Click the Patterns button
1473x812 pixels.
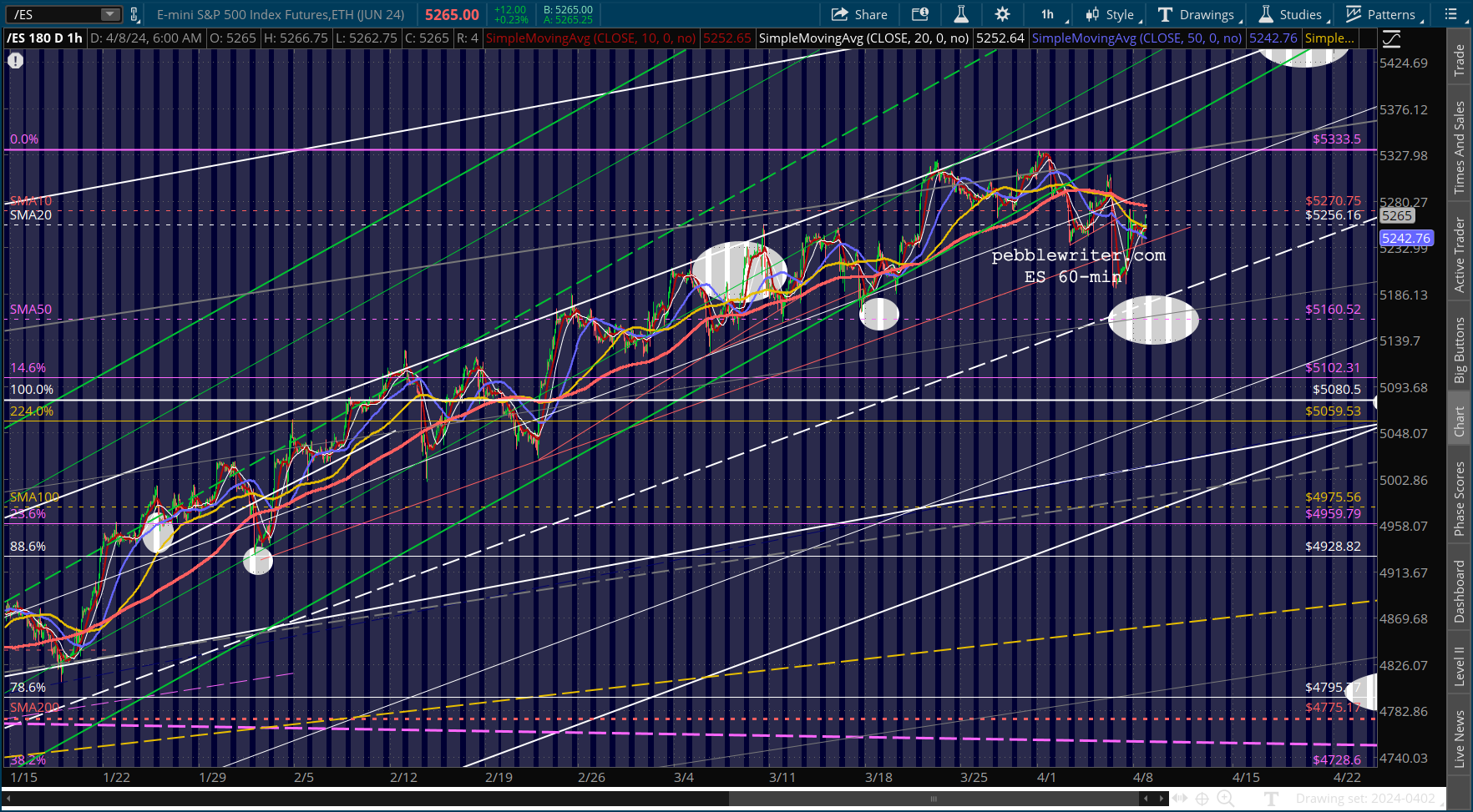(x=1380, y=14)
